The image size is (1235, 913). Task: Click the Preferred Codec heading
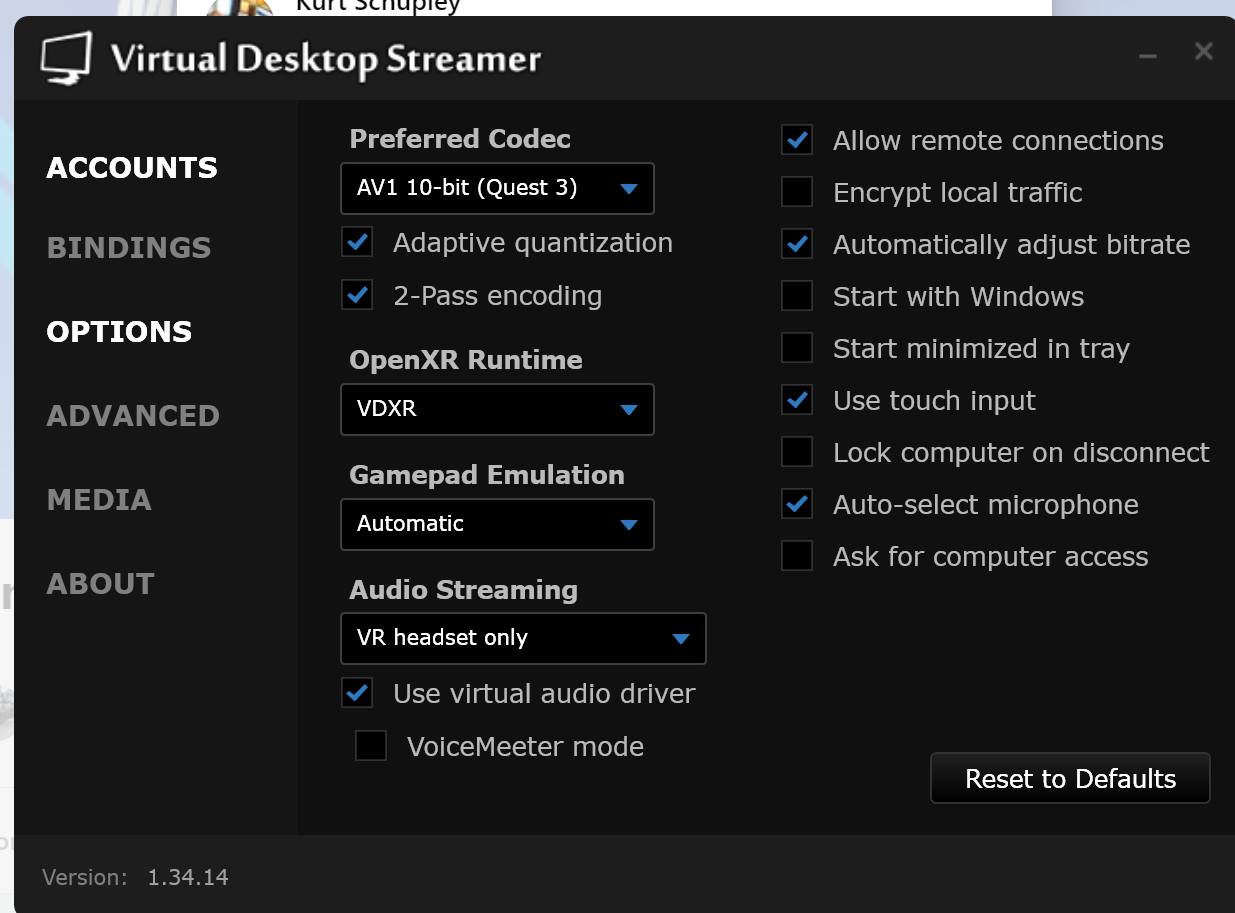tap(460, 139)
